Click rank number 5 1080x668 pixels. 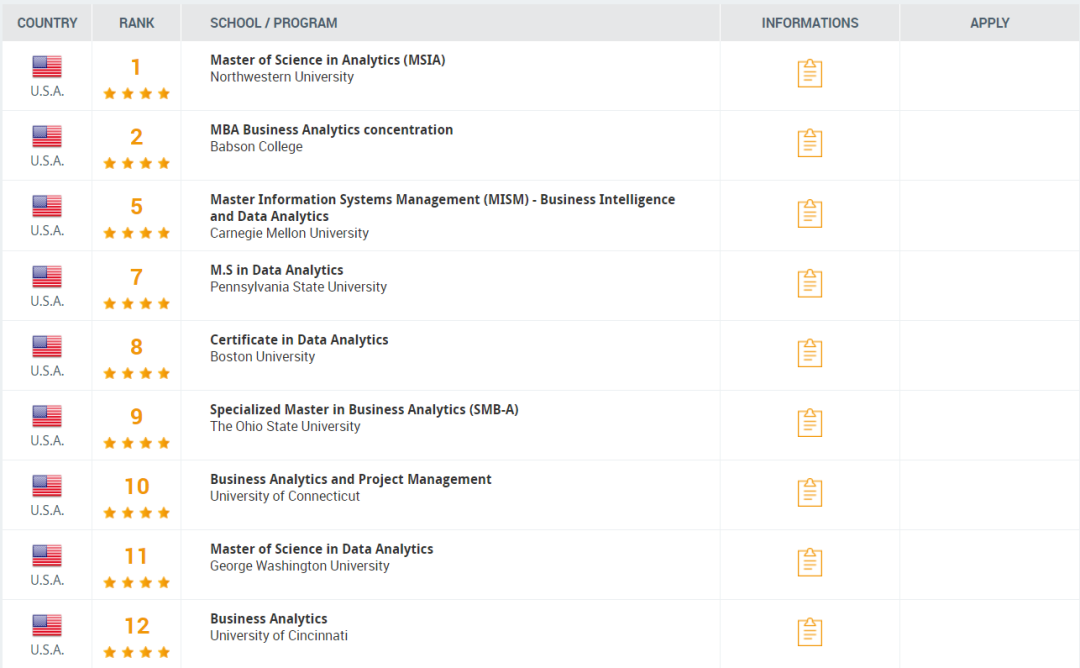[x=136, y=206]
